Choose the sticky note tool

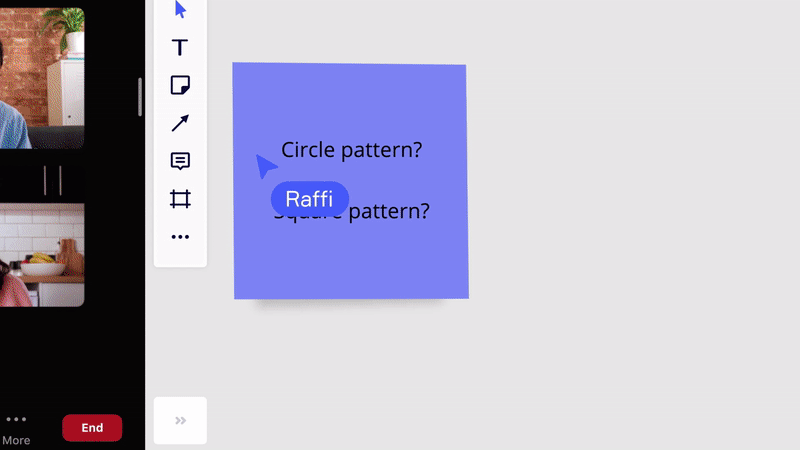[x=180, y=85]
